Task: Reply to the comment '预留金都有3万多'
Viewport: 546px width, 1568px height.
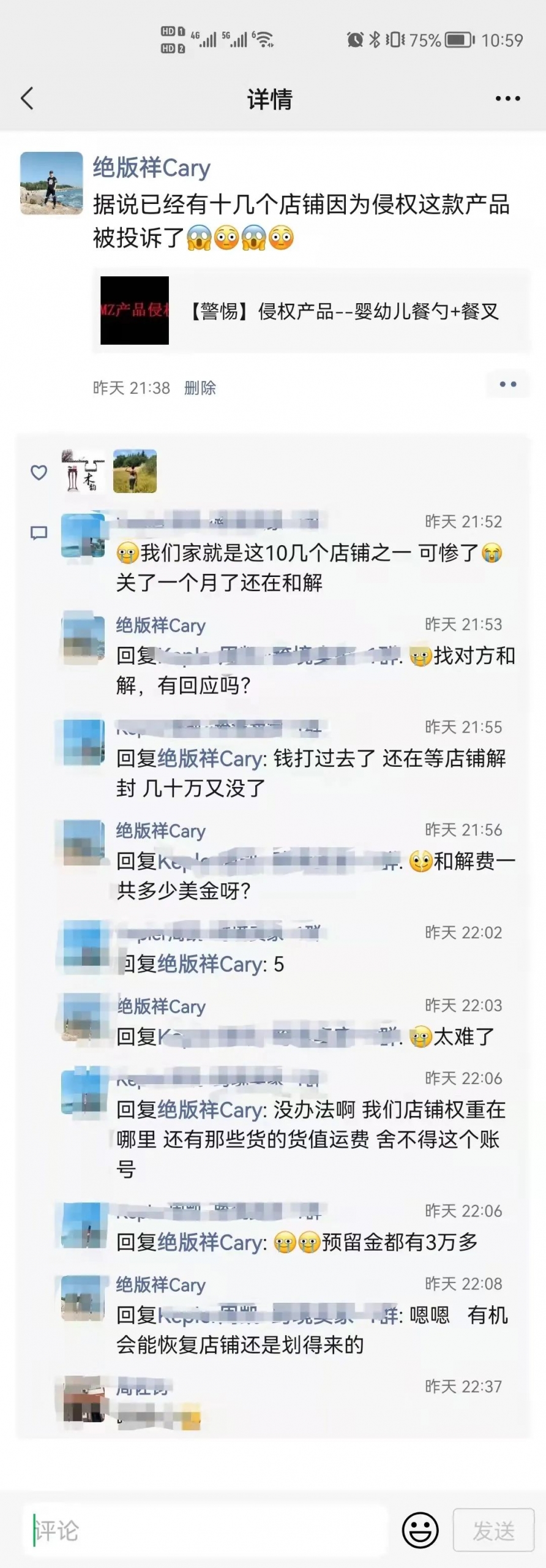Action: [297, 1242]
